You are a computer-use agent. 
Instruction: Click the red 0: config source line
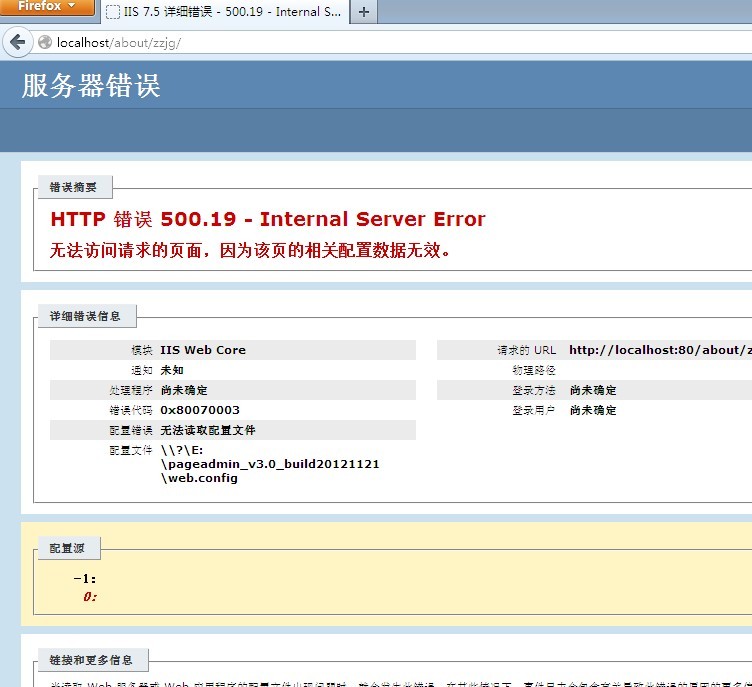[x=90, y=597]
